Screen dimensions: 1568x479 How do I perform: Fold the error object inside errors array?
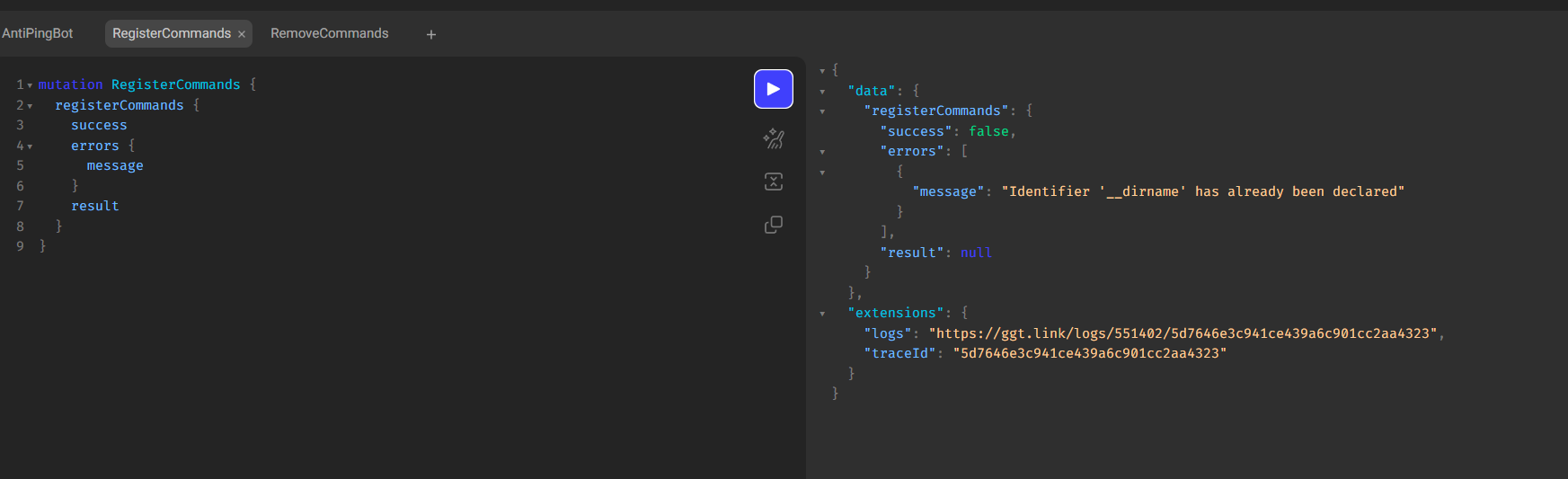click(822, 172)
